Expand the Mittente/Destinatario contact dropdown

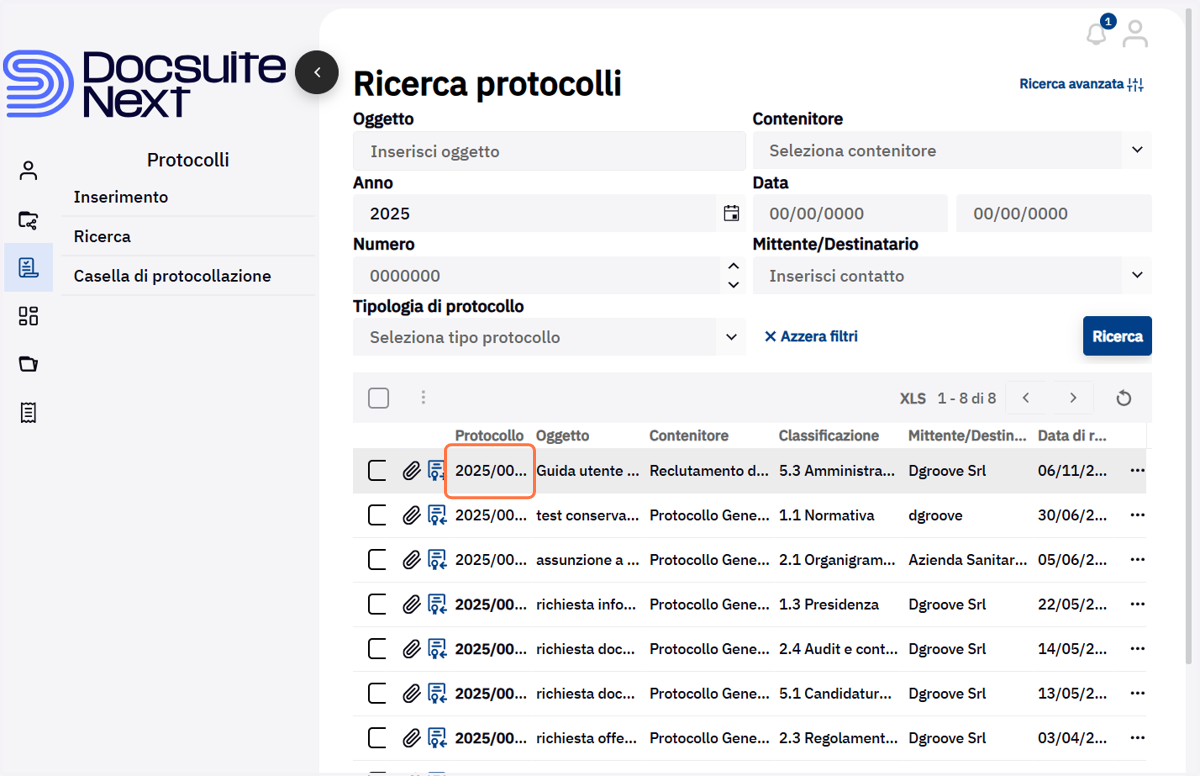pyautogui.click(x=1137, y=275)
